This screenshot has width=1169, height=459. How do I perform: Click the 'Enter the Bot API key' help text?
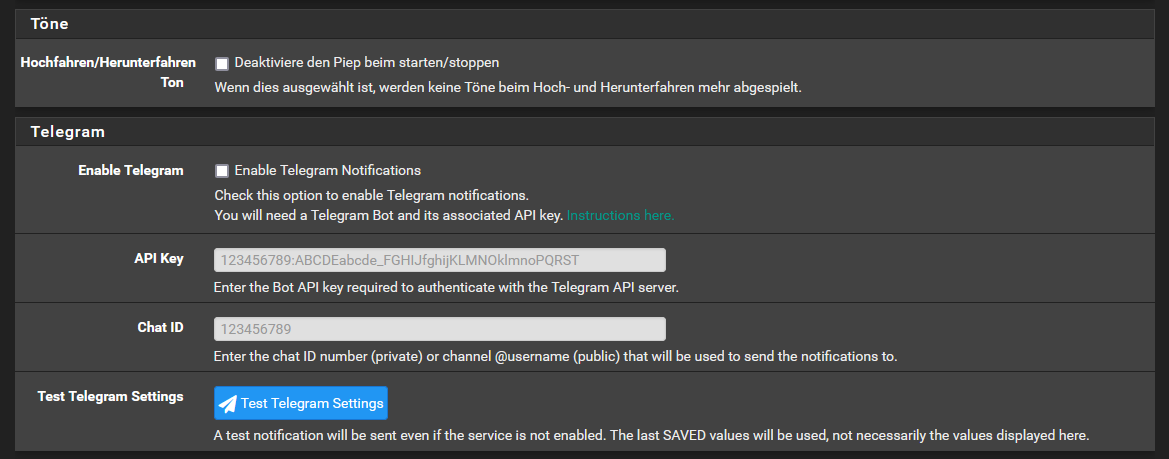click(446, 288)
